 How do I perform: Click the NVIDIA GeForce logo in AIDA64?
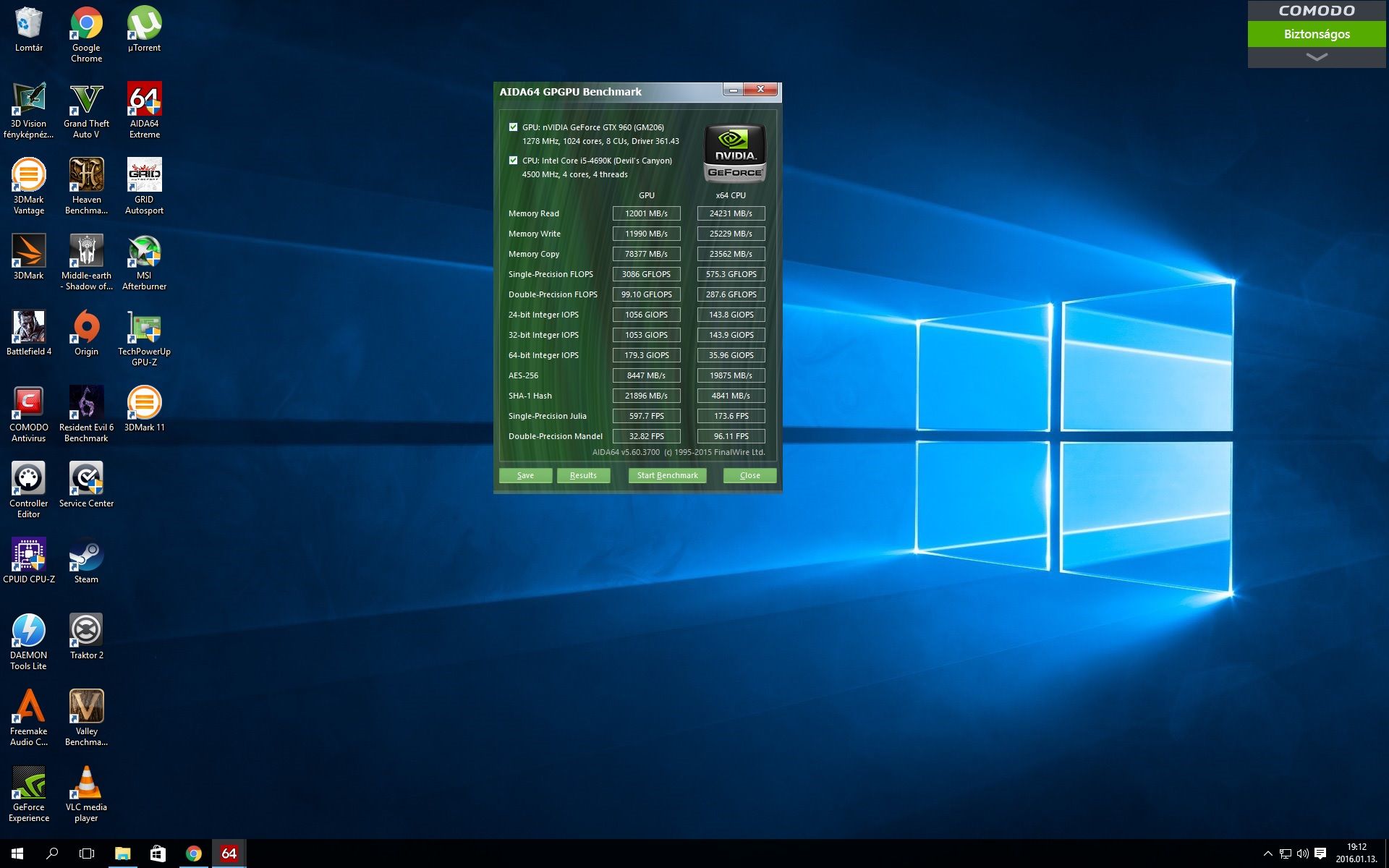coord(734,153)
